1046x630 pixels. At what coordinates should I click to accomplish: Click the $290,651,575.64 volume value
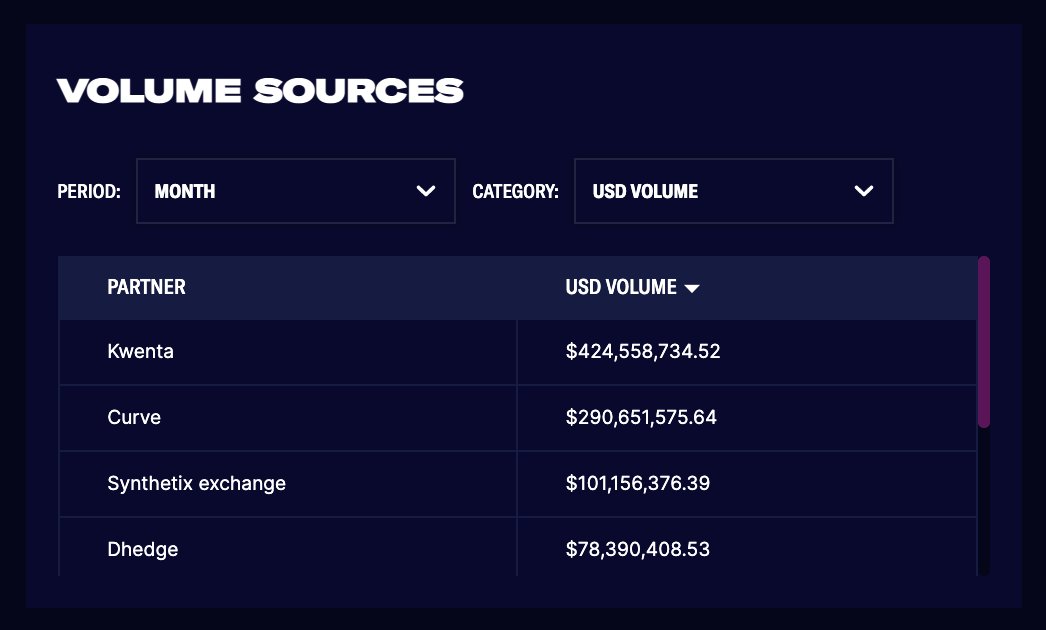641,417
